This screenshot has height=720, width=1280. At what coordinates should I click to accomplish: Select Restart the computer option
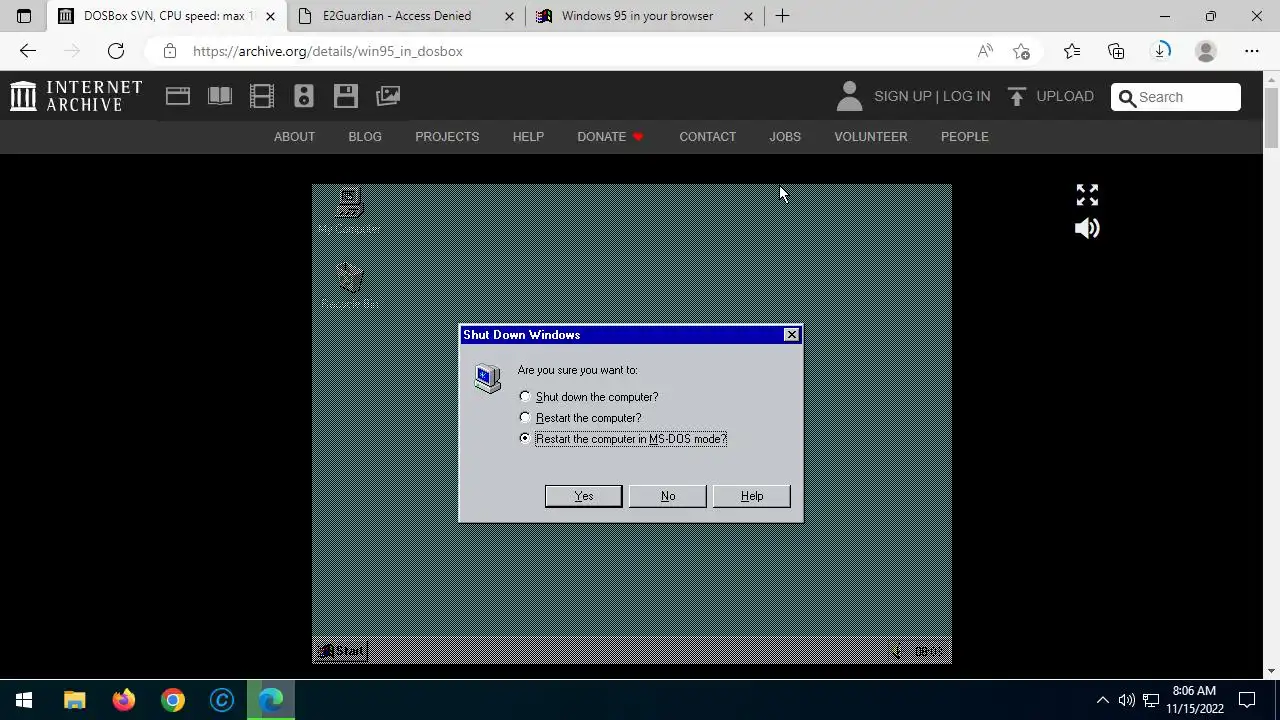pos(525,418)
